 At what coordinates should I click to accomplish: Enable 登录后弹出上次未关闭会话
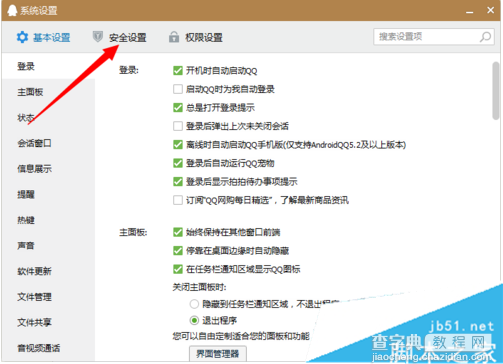(178, 126)
